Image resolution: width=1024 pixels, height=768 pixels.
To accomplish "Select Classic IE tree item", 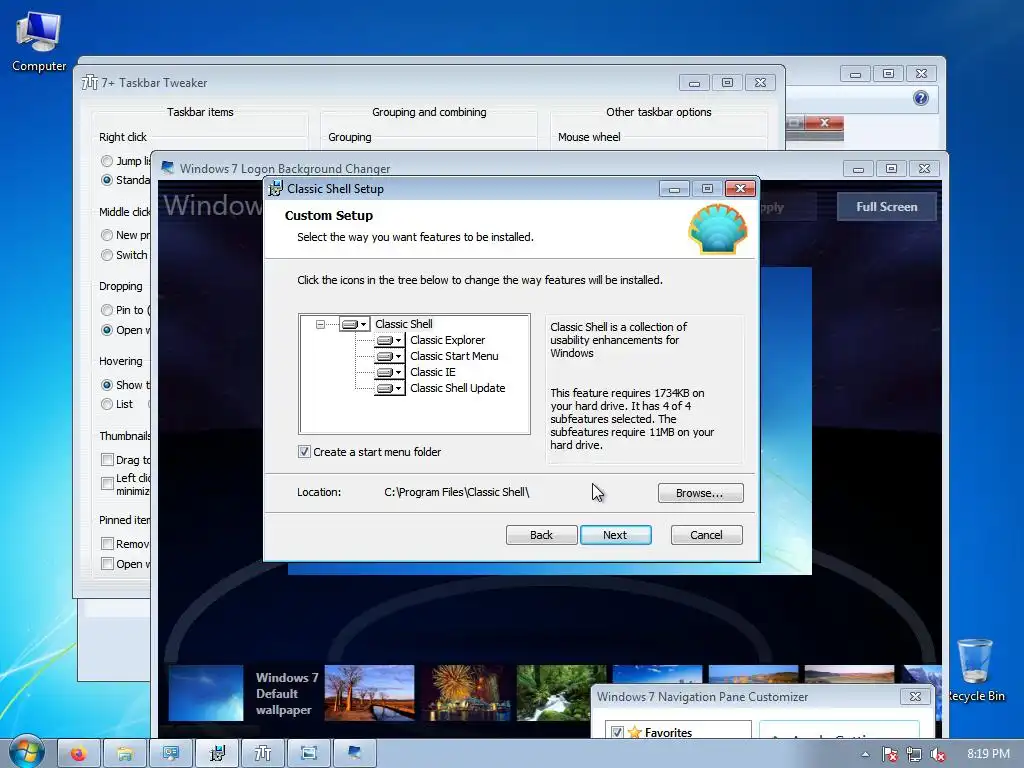I will (x=432, y=372).
